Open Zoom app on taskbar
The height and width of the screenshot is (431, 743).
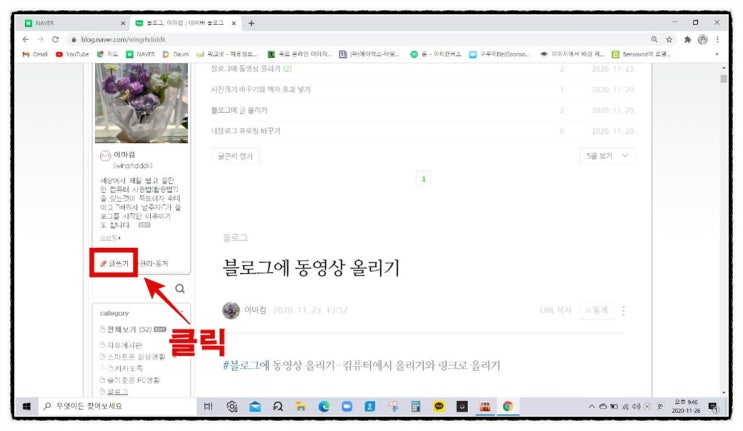pos(347,406)
